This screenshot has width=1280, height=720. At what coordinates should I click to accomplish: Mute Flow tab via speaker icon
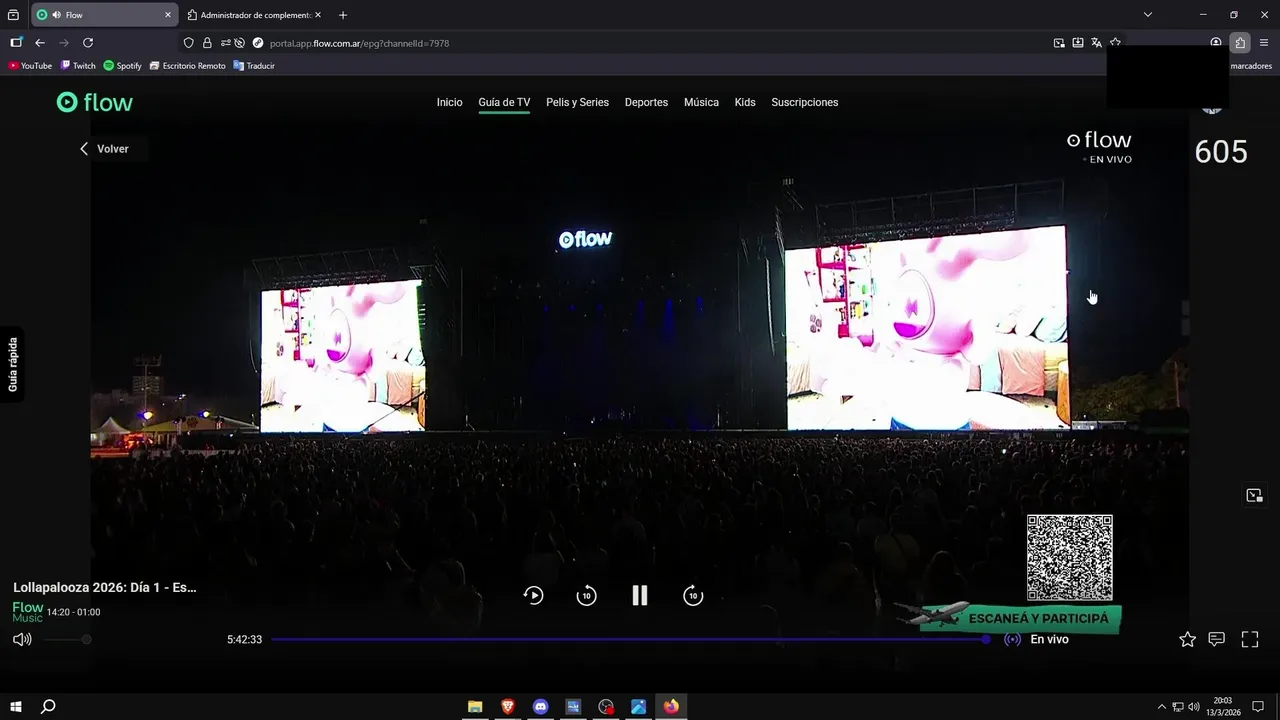(x=55, y=15)
